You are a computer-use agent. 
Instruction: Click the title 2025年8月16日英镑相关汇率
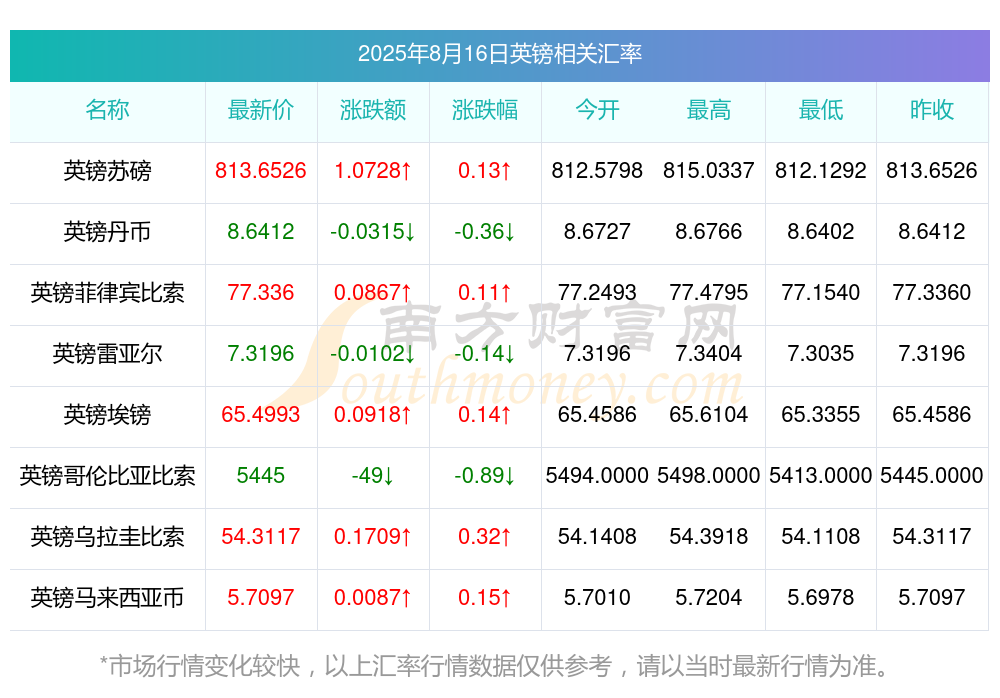click(x=499, y=54)
